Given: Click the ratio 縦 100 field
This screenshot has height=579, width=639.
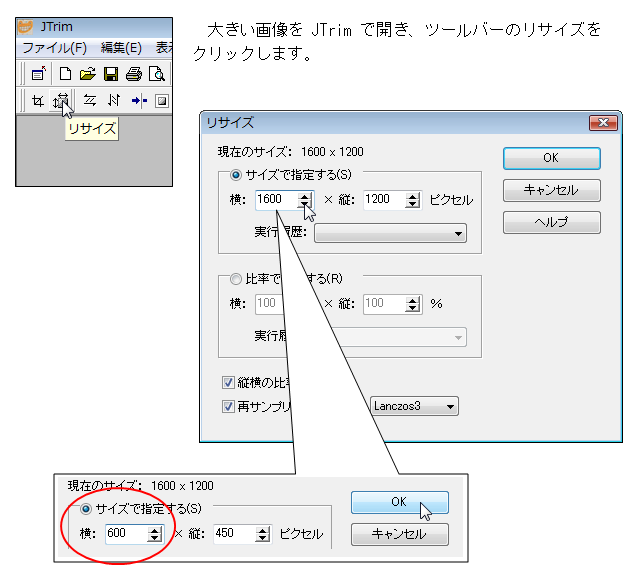Looking at the screenshot, I should [x=384, y=304].
